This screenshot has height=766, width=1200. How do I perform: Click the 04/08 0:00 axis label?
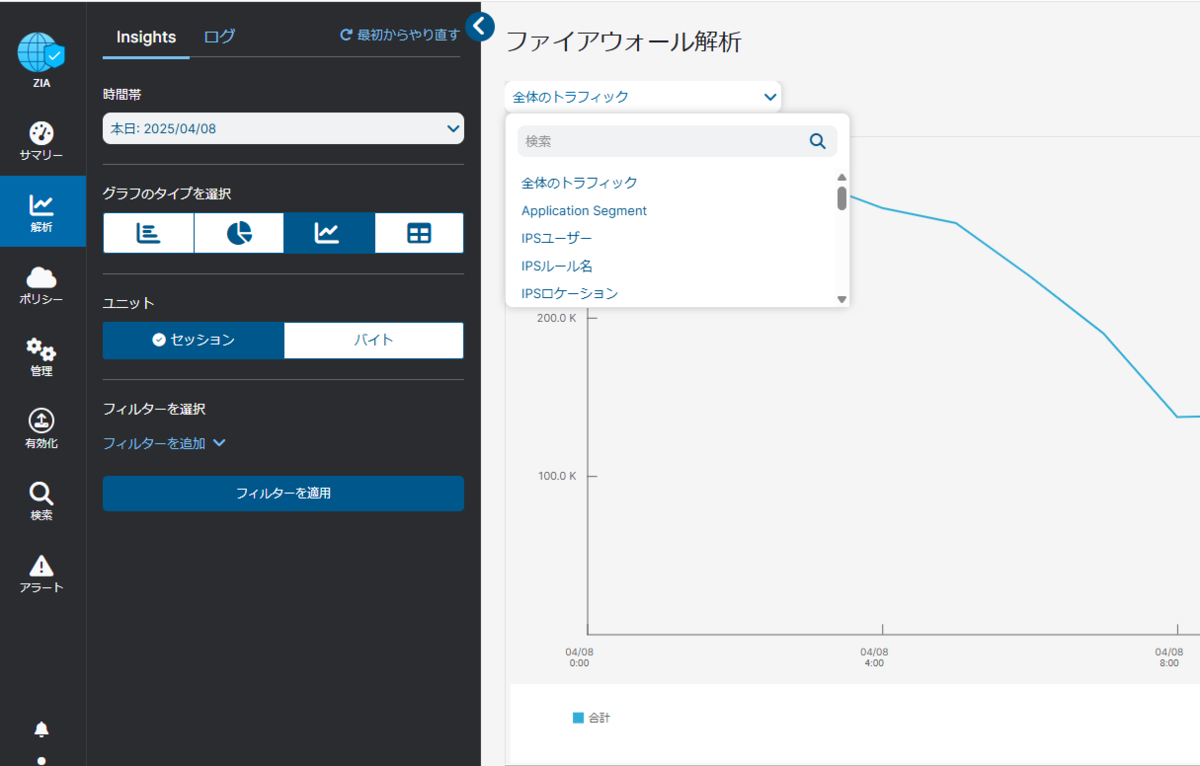coord(579,657)
